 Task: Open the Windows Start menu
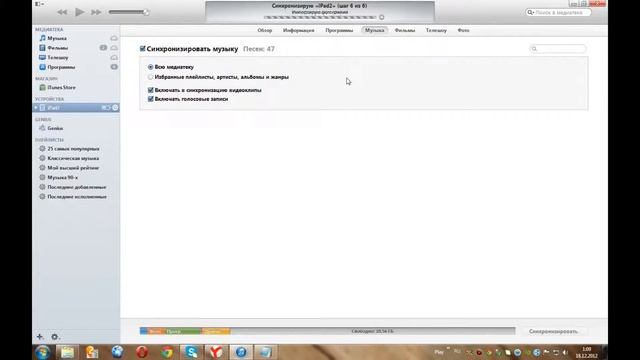click(42, 352)
